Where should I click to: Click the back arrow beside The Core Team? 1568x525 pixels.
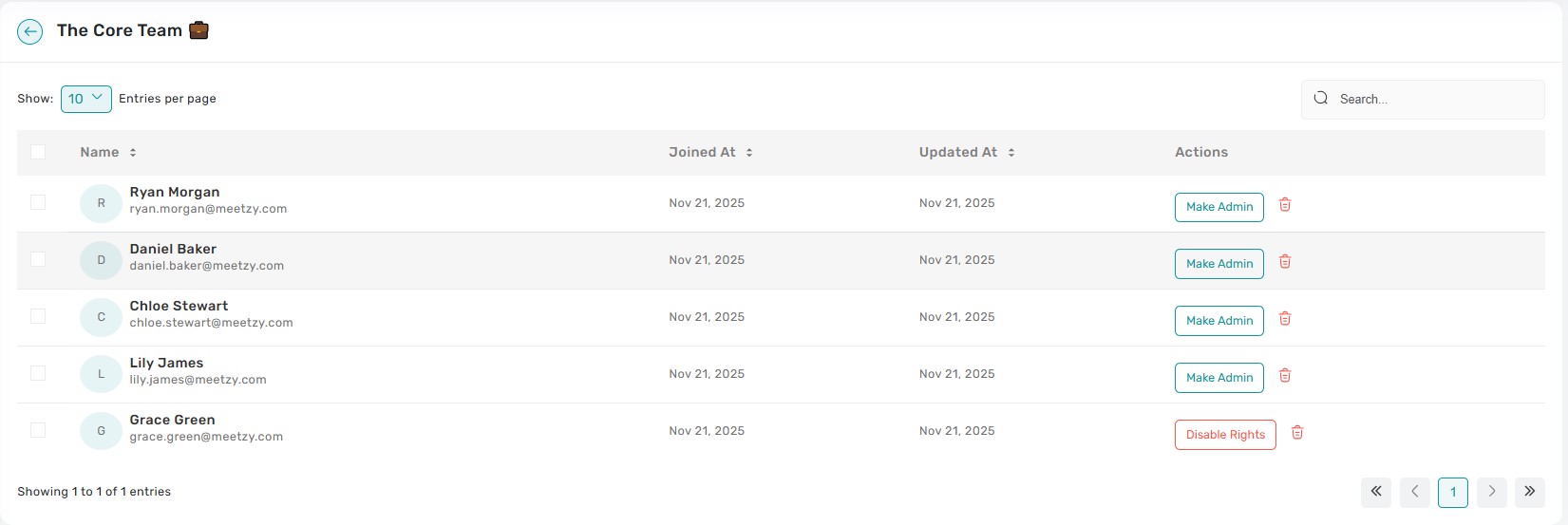pos(30,32)
